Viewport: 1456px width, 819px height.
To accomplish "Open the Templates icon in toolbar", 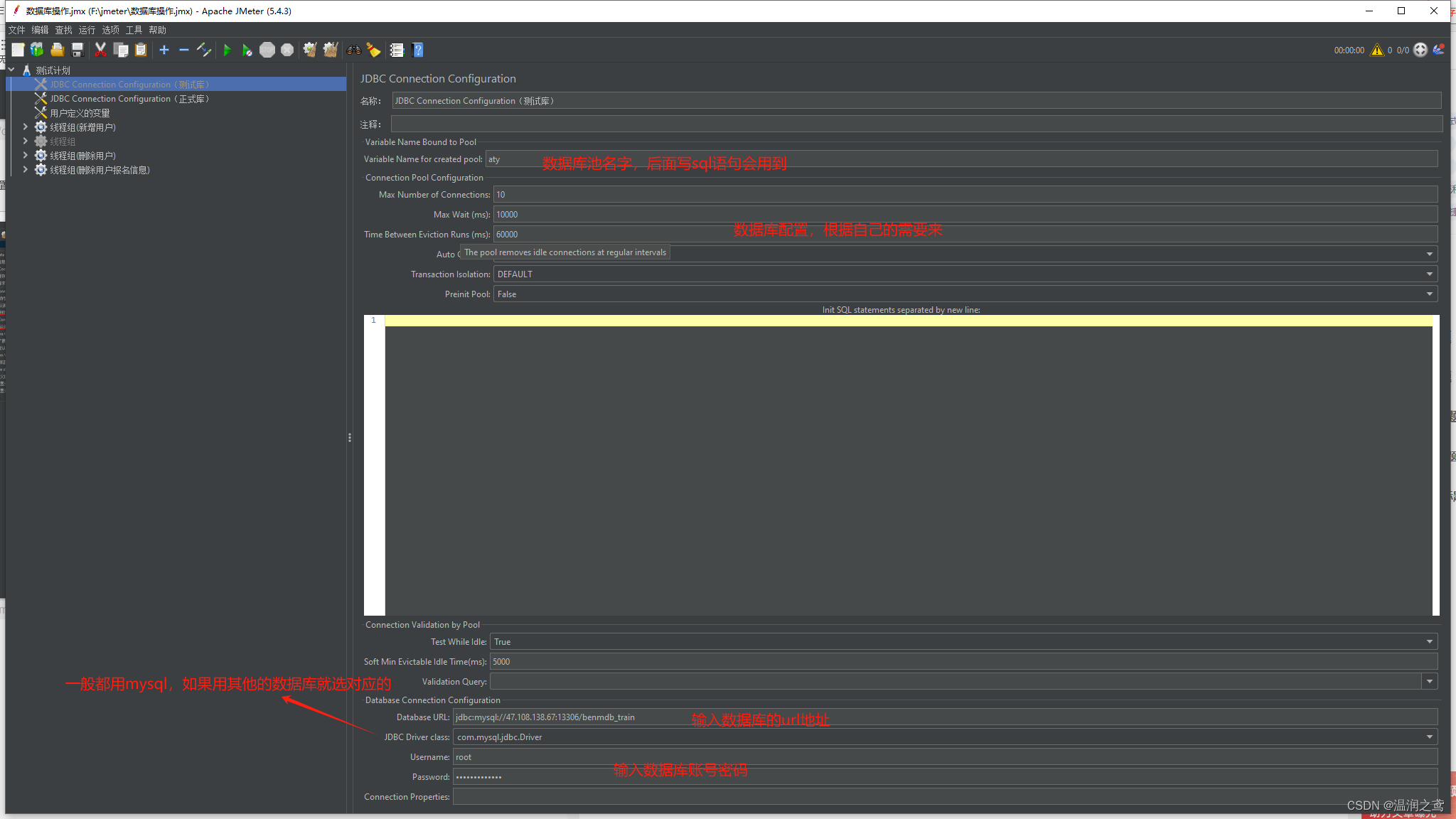I will pyautogui.click(x=37, y=50).
